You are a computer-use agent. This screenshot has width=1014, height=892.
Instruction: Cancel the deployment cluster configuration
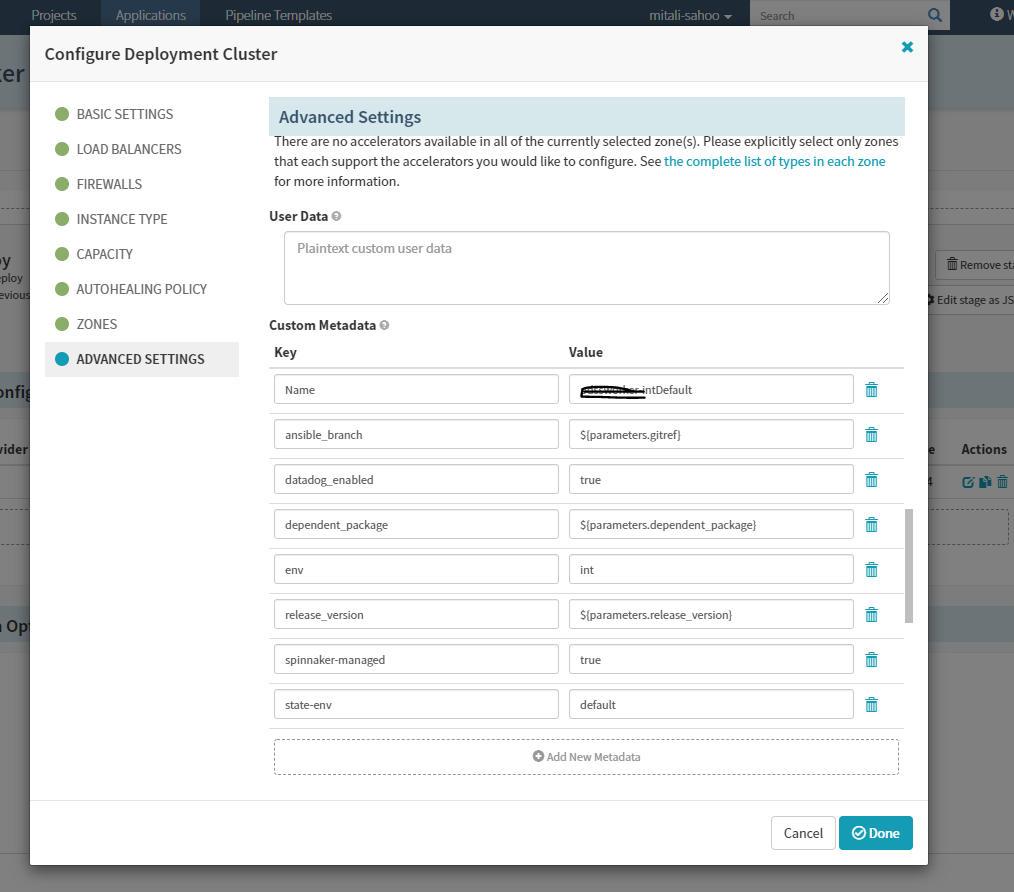click(x=803, y=832)
